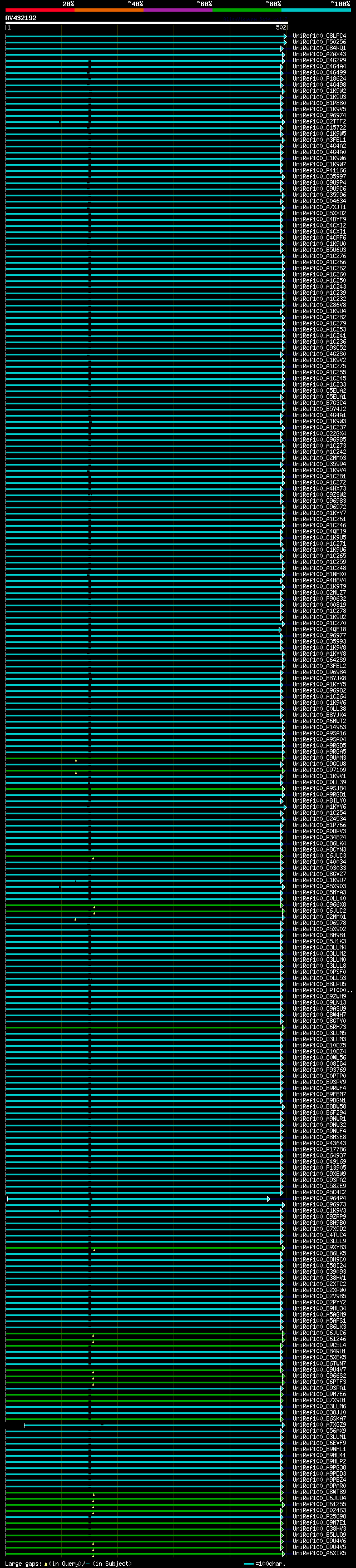Open hit UniRef100_Q4G2R9
Screen dimensions: 356x1568
pos(319,60)
